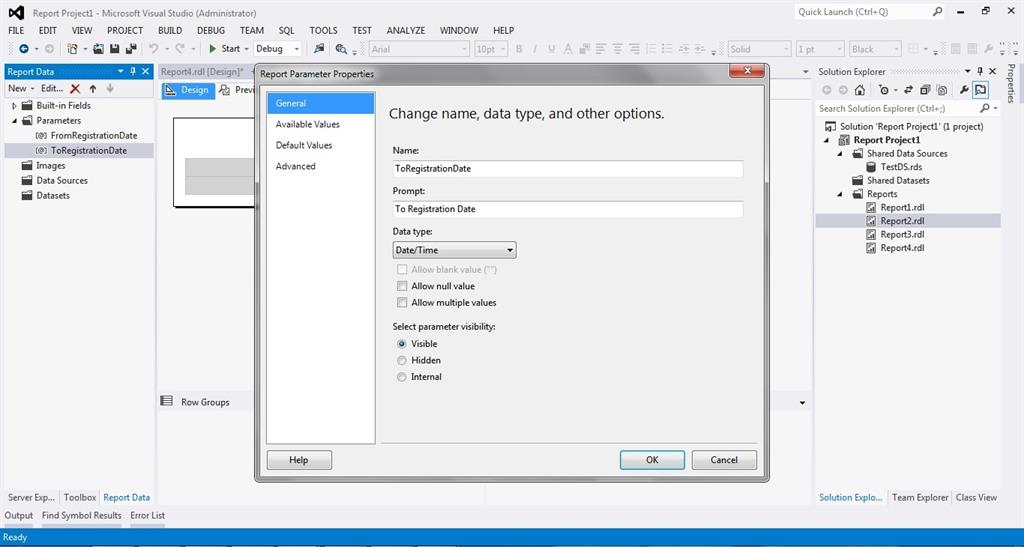
Task: Collapse the Reports folder in Solution Explorer
Action: [842, 195]
